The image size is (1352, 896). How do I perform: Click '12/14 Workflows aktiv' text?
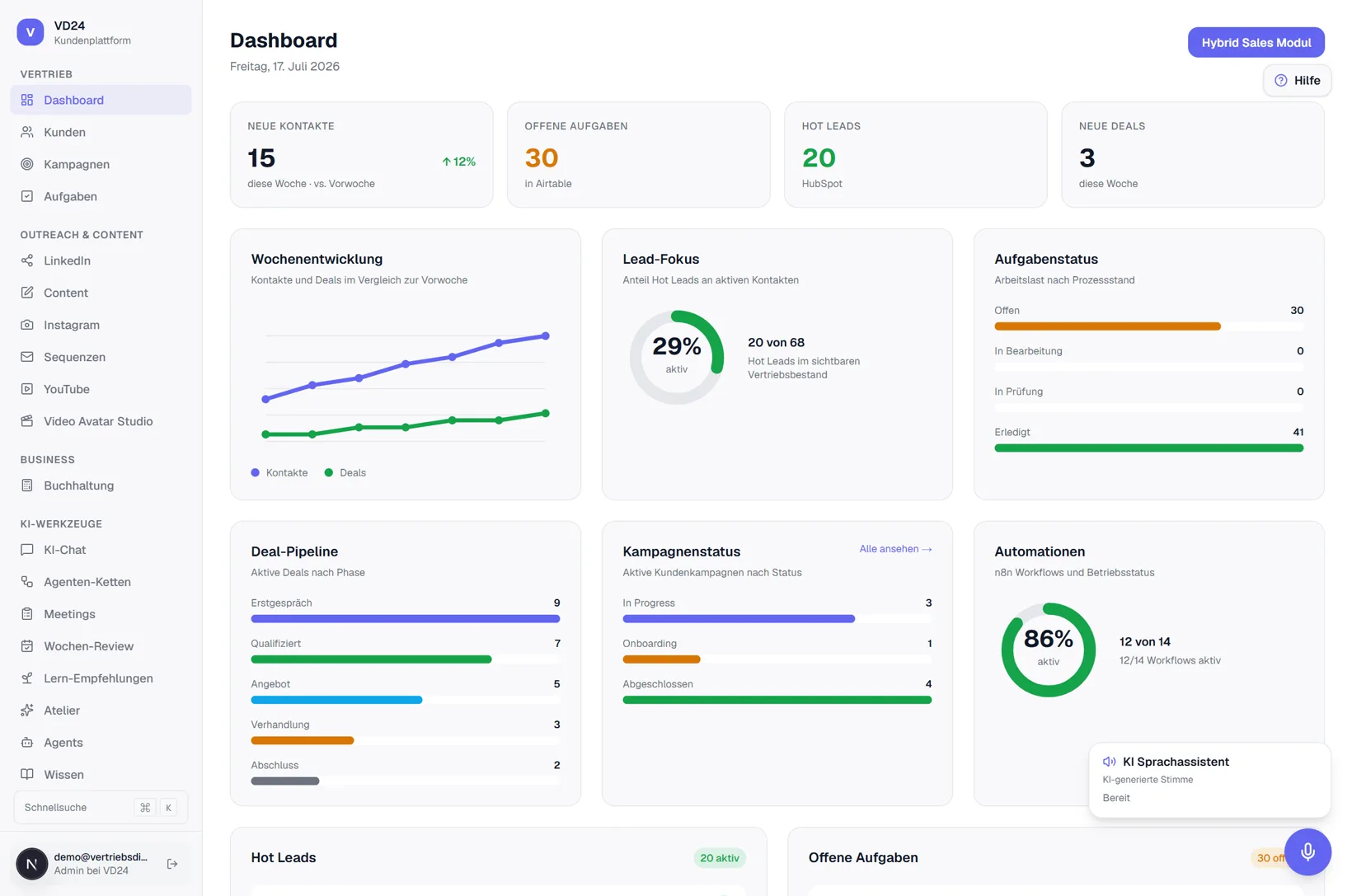coord(1170,660)
